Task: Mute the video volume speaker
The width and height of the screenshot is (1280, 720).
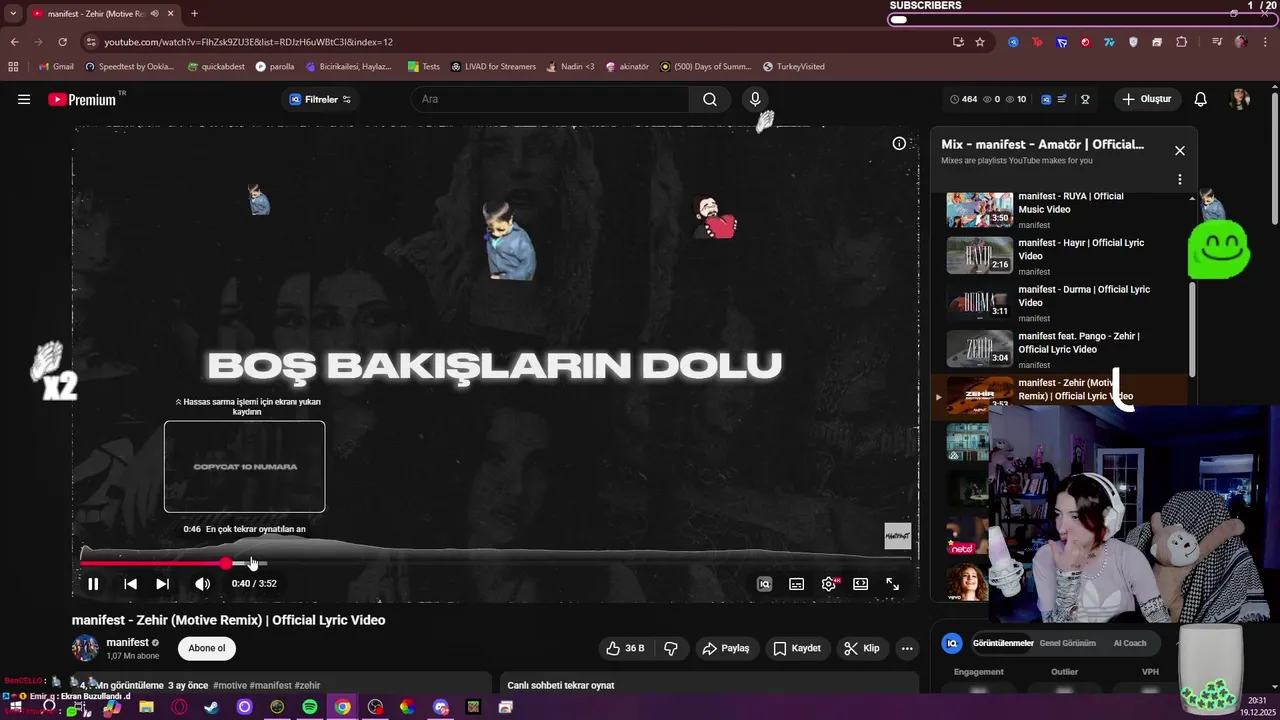Action: pyautogui.click(x=202, y=584)
